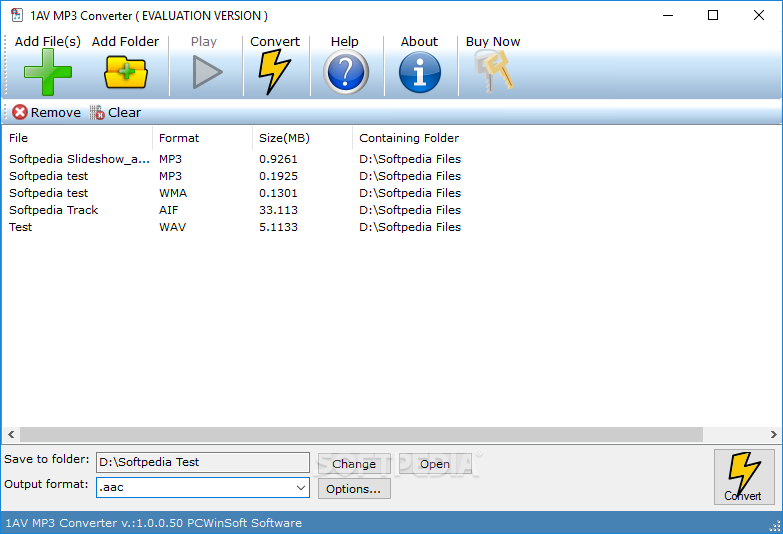Click the Buy Now label in the toolbar
The width and height of the screenshot is (783, 534).
point(493,41)
